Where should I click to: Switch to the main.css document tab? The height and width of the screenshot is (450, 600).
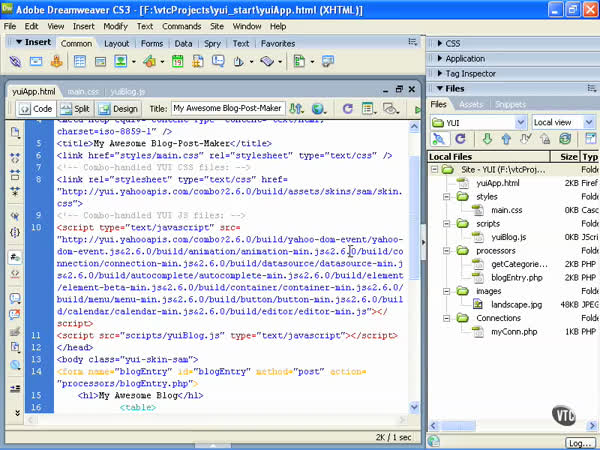83,90
